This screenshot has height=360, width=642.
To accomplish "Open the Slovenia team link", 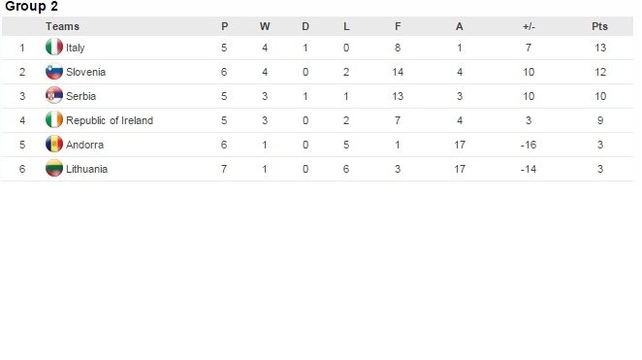I will (x=86, y=72).
